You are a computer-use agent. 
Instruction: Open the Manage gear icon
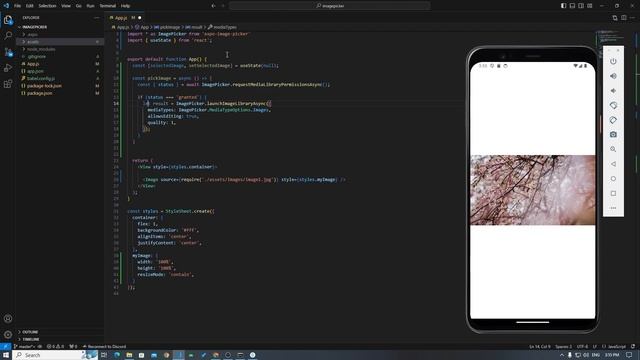[x=8, y=334]
